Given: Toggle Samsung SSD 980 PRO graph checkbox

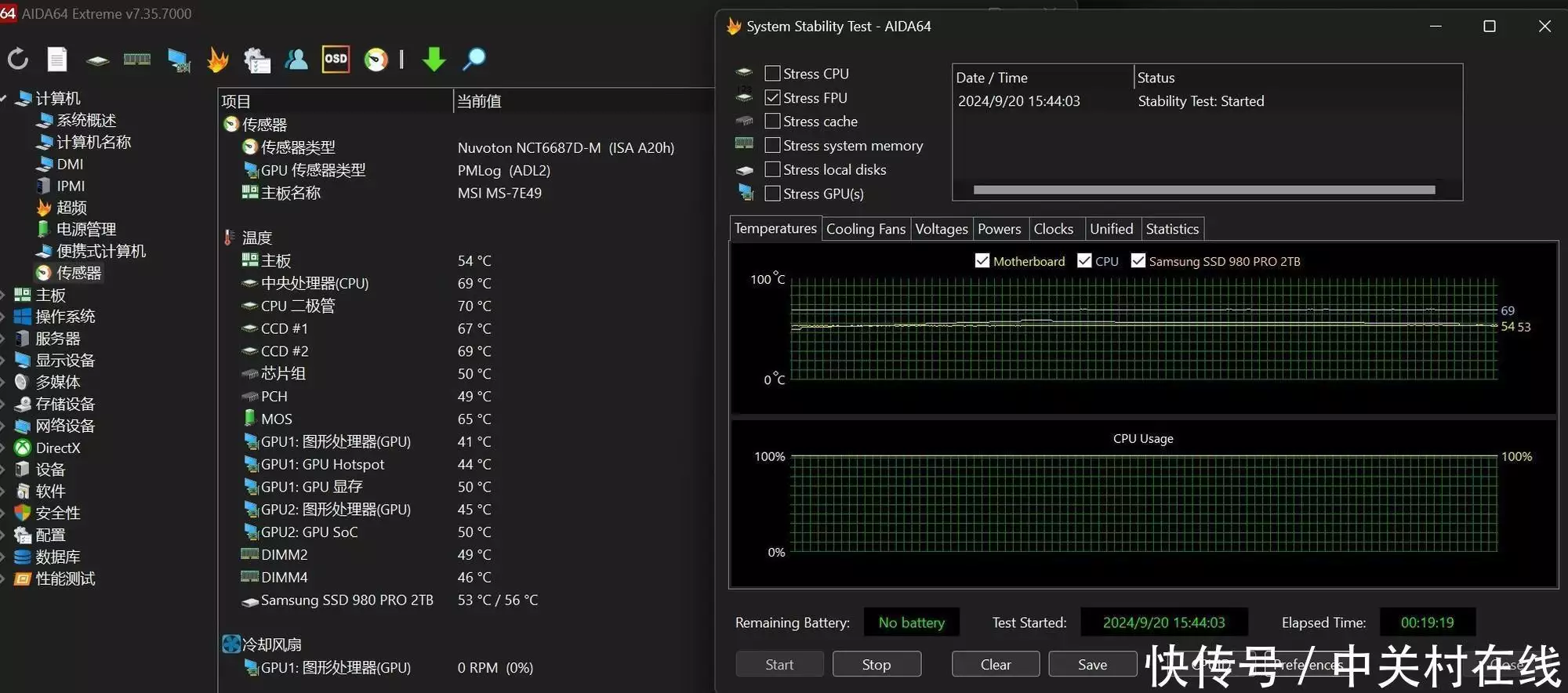Looking at the screenshot, I should (x=1138, y=260).
